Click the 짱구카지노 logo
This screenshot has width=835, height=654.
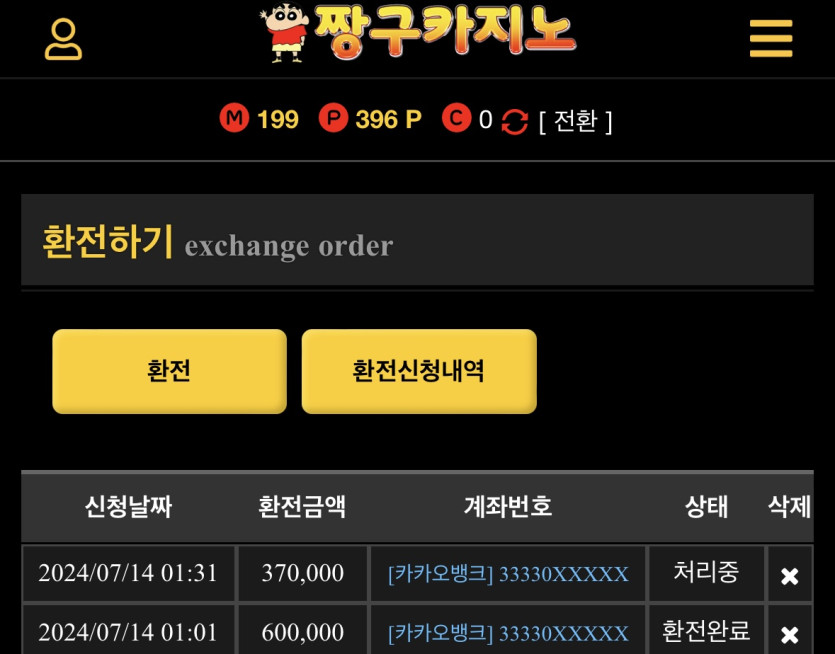[418, 32]
